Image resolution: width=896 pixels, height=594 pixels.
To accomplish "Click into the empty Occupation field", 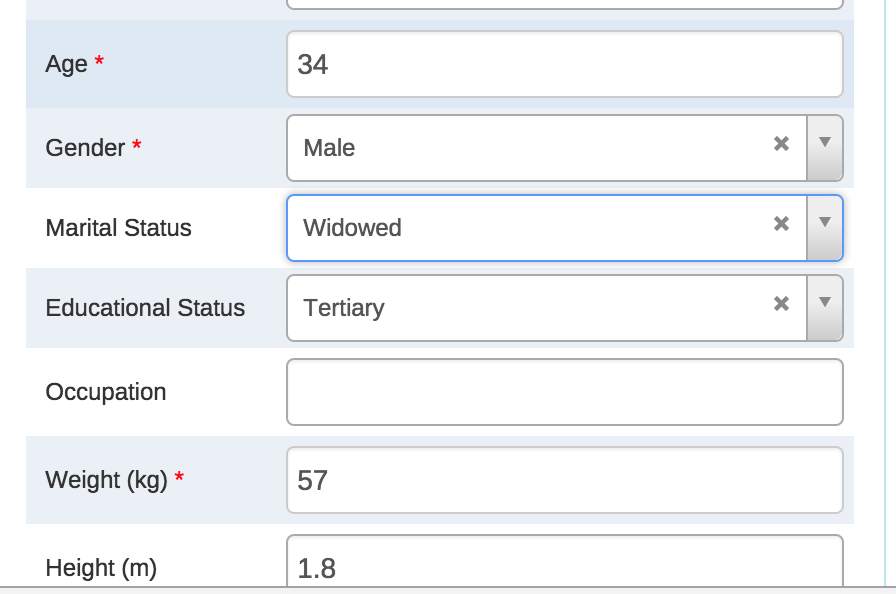I will click(x=564, y=392).
